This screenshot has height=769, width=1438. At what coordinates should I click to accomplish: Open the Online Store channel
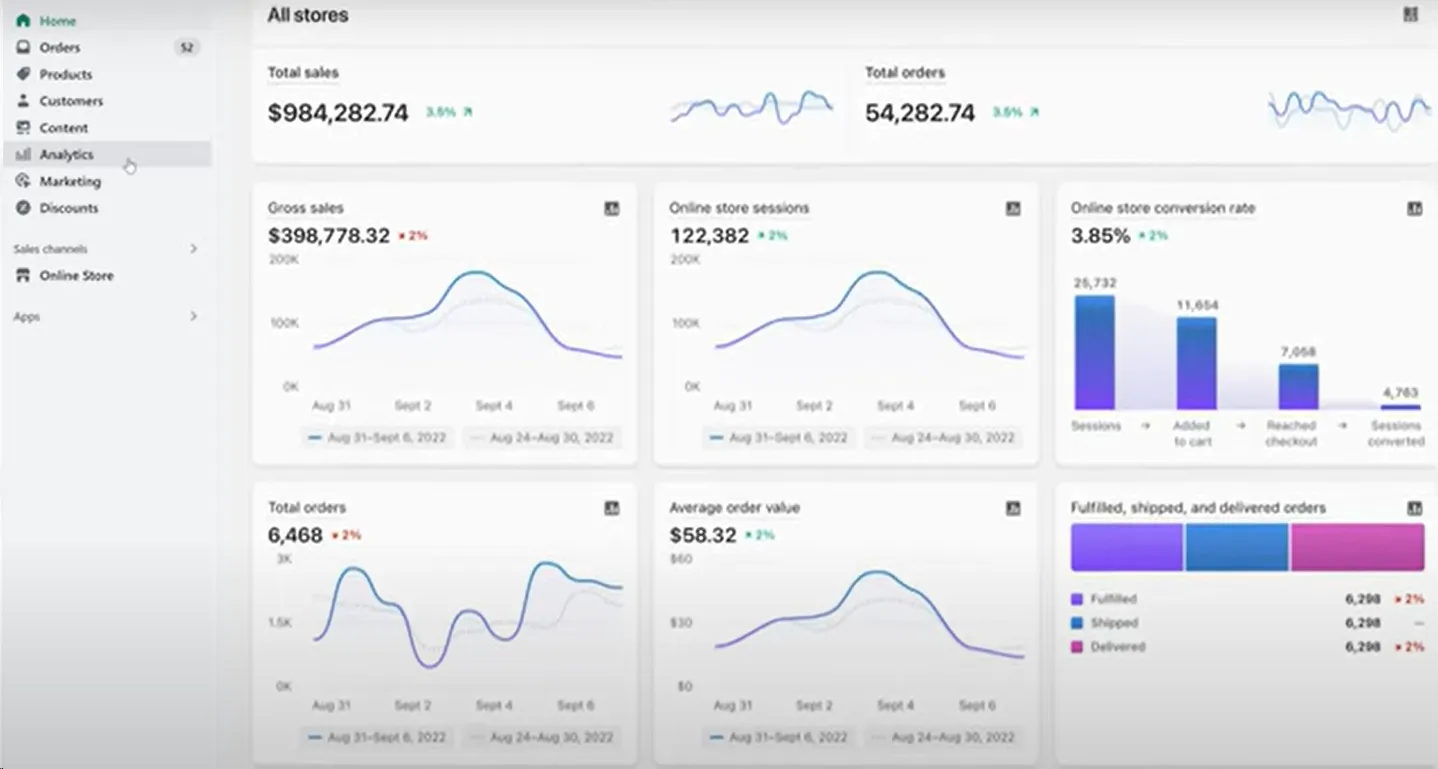click(x=77, y=275)
